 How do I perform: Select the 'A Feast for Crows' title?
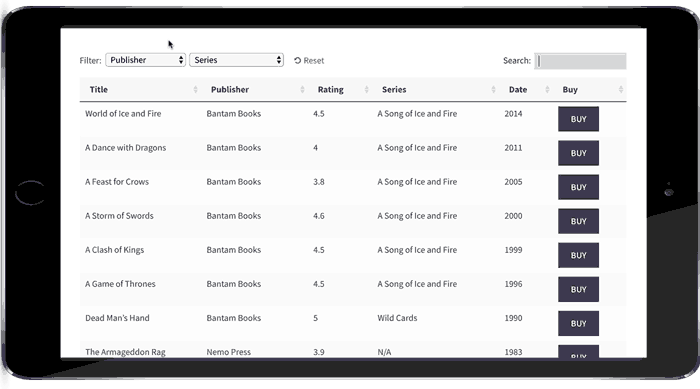pyautogui.click(x=117, y=182)
